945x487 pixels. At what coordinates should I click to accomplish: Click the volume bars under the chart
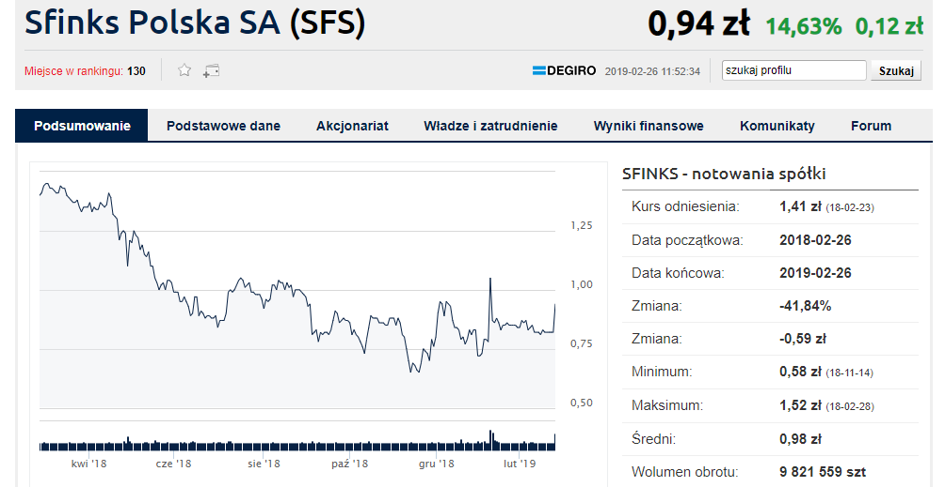tap(297, 445)
